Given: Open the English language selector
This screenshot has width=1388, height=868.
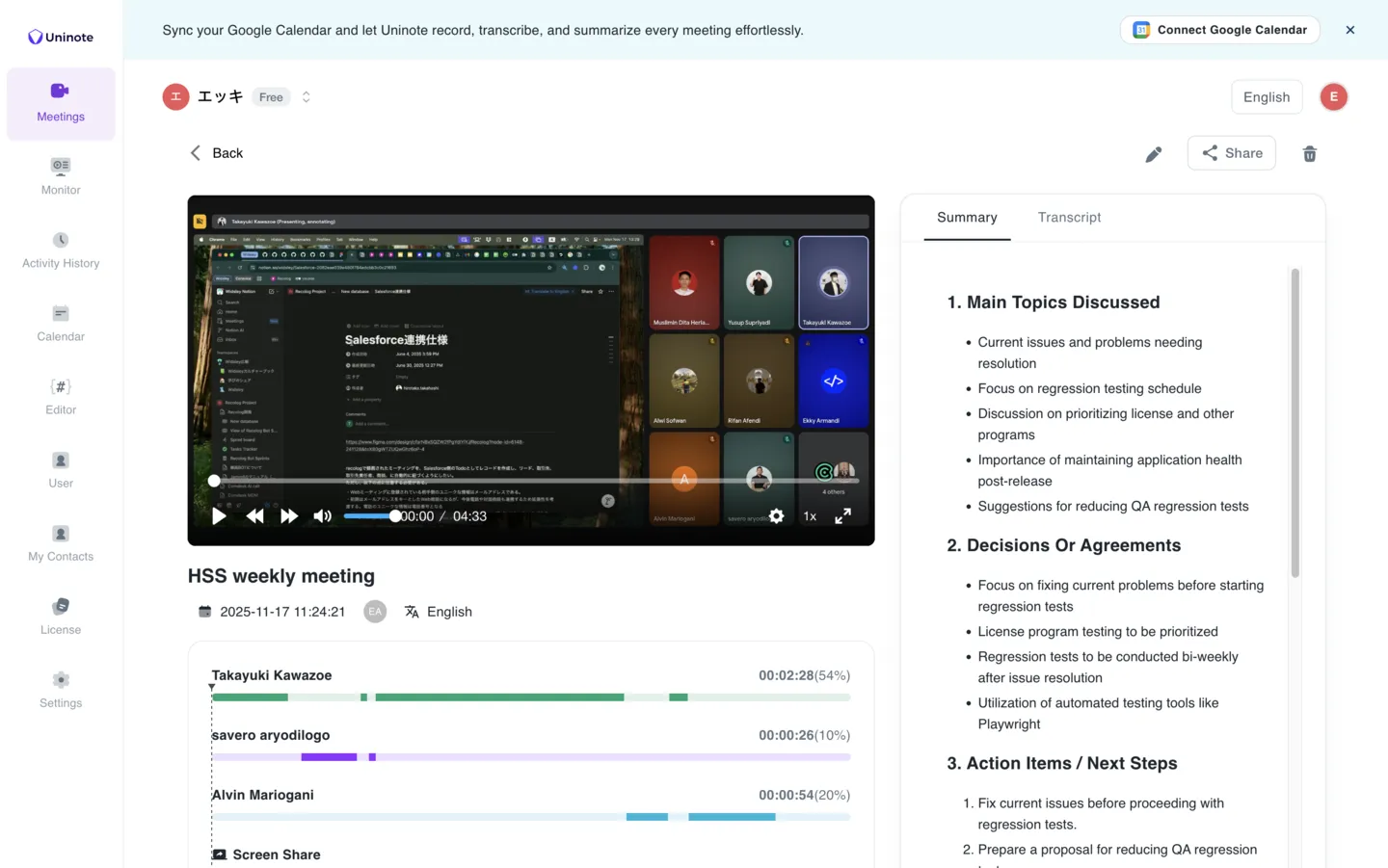Looking at the screenshot, I should click(x=1266, y=97).
